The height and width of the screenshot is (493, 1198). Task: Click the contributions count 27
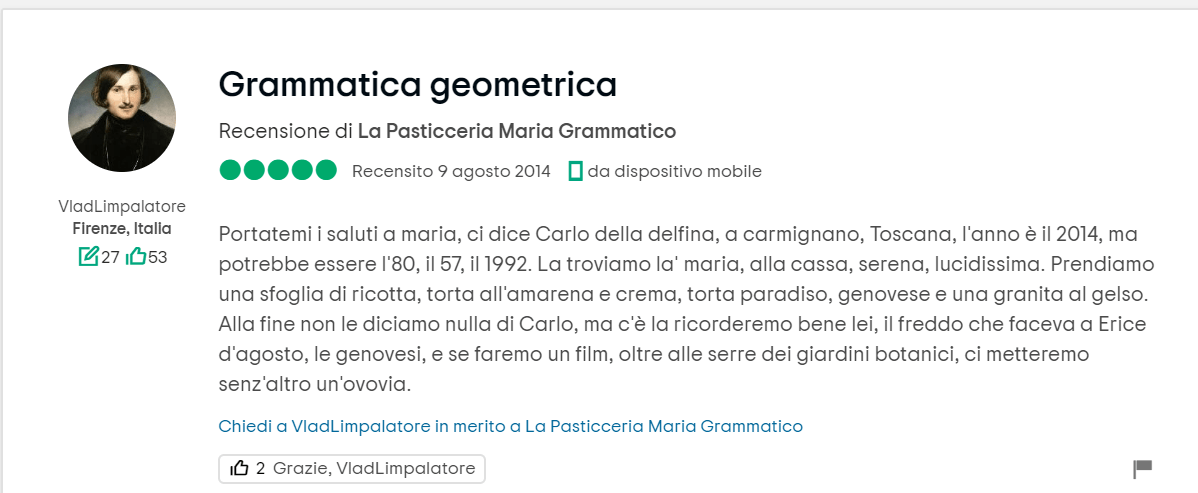point(110,257)
